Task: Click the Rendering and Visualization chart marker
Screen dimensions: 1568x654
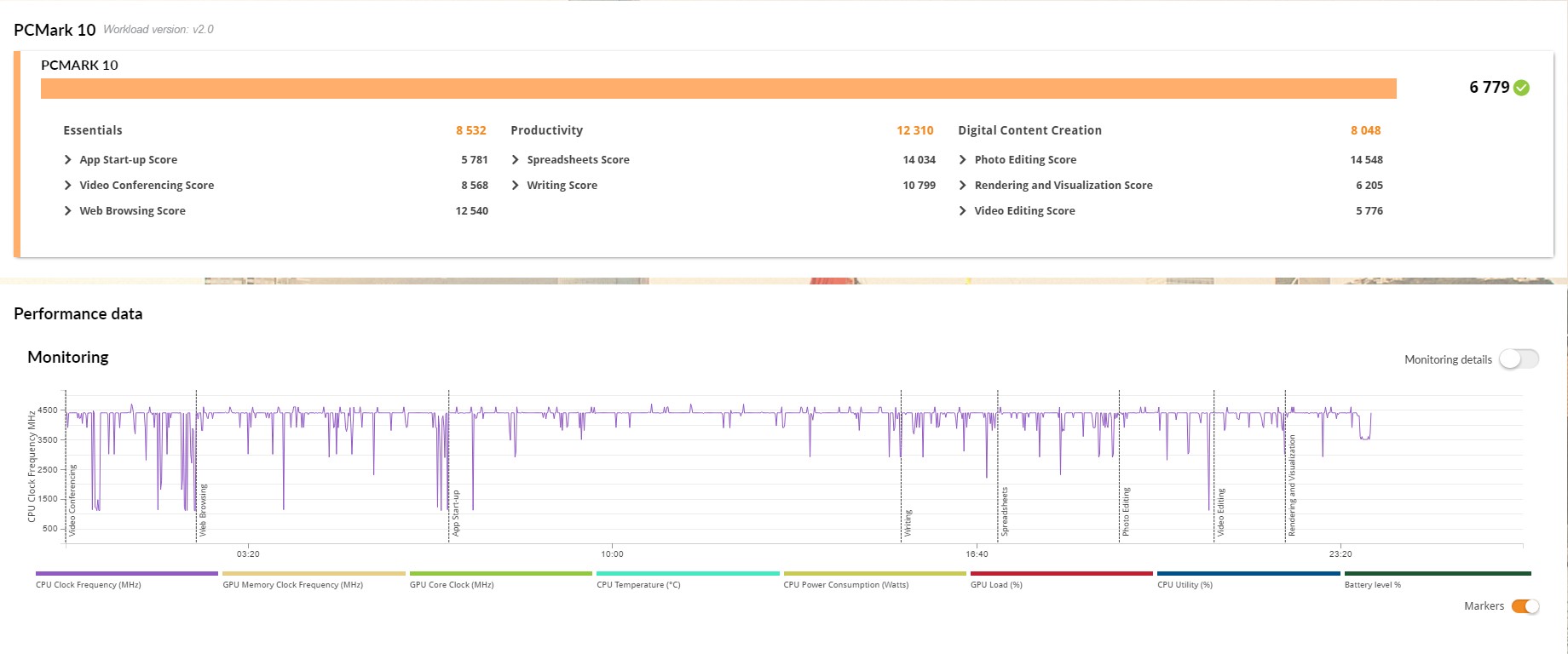Action: (x=1292, y=485)
